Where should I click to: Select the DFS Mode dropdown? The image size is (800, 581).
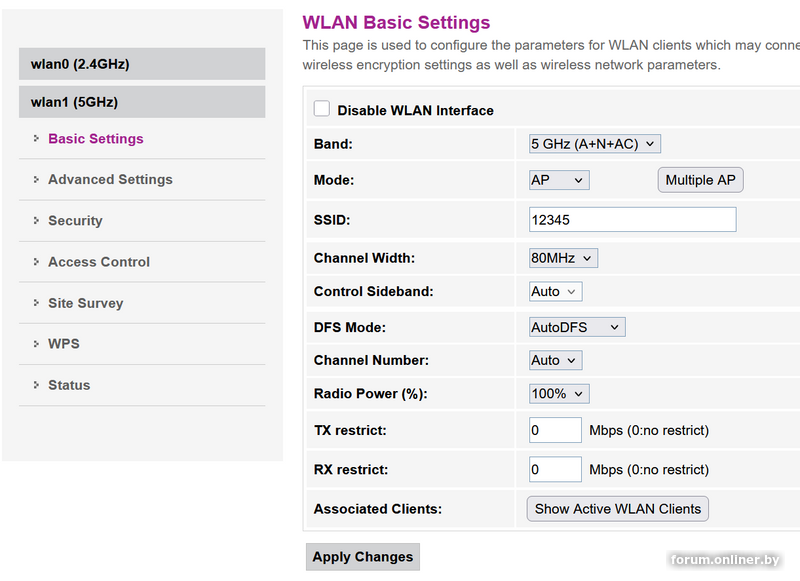coord(576,327)
